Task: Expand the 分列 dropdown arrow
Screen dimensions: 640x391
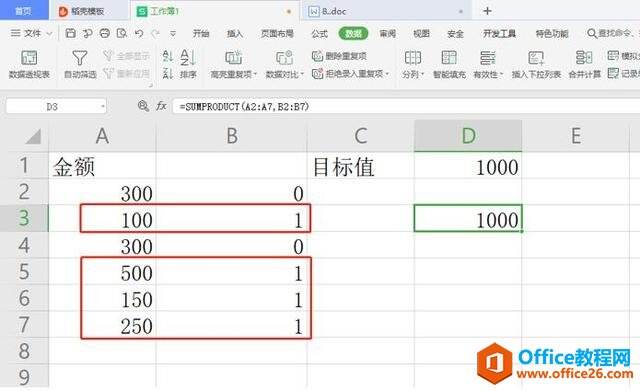Action: (x=423, y=74)
